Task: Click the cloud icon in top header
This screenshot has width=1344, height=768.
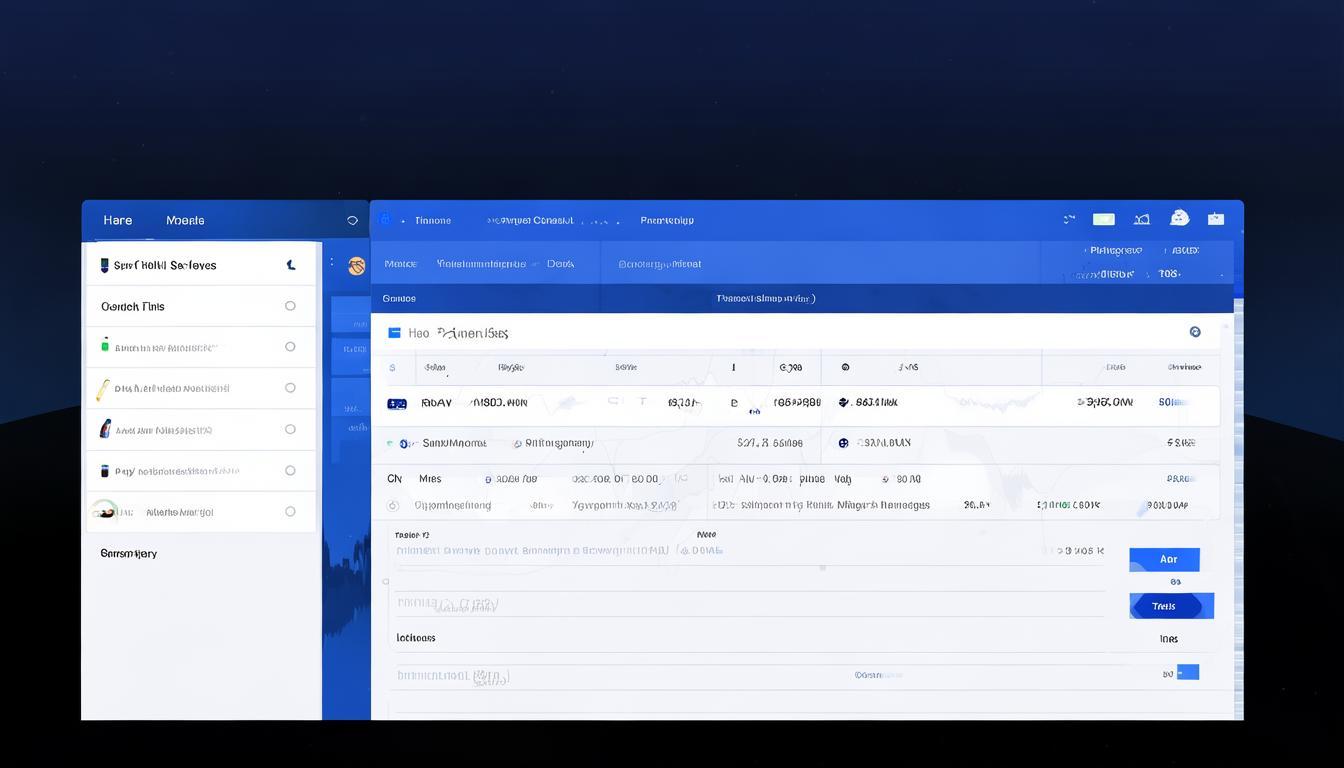Action: (1179, 218)
